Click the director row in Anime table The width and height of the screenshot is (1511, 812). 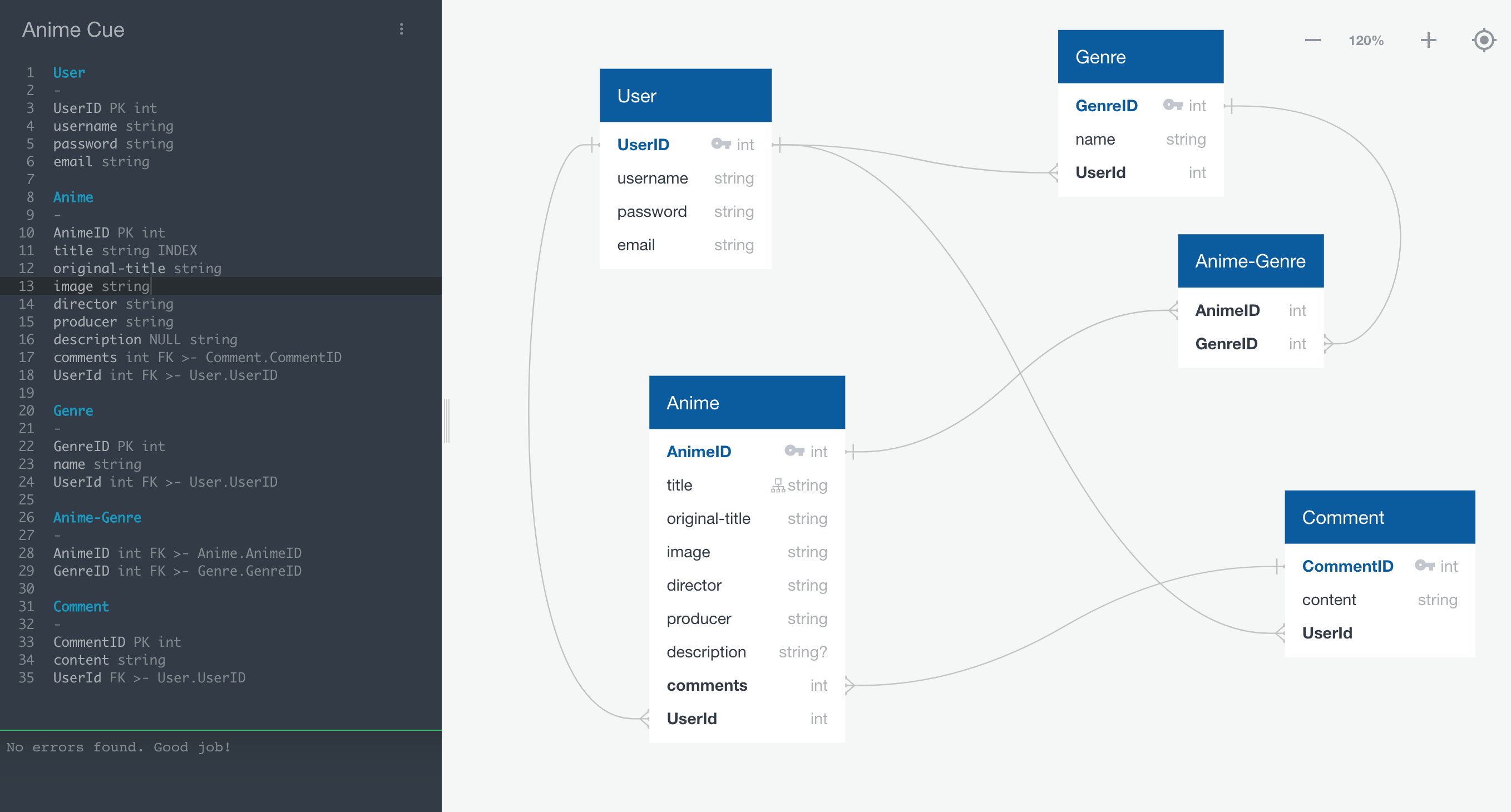(747, 585)
